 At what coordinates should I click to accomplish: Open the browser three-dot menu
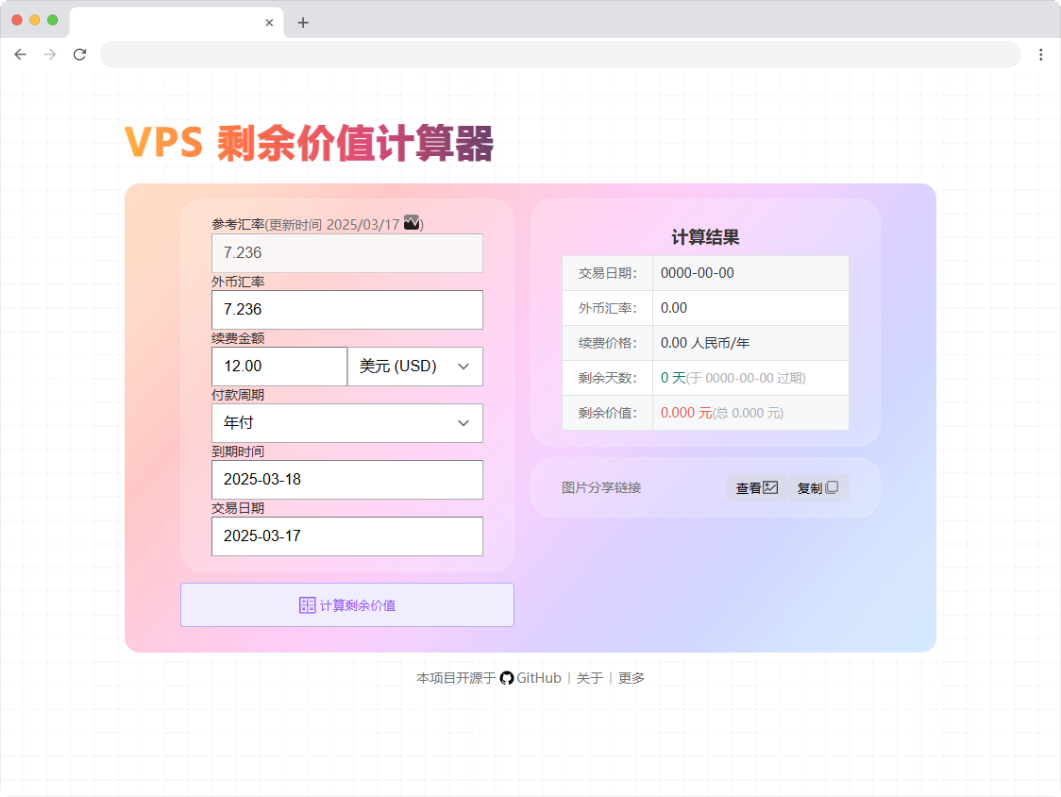click(1040, 54)
